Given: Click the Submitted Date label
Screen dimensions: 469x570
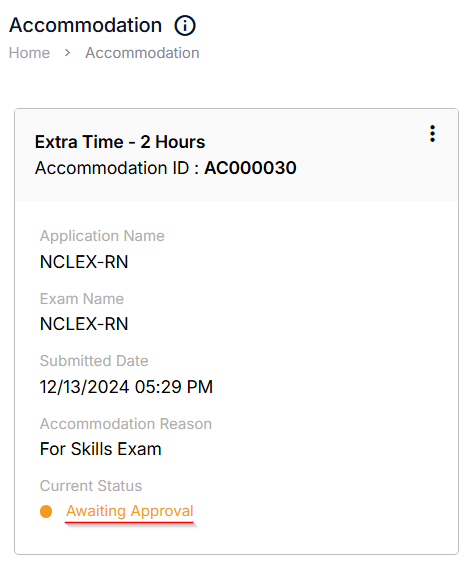Looking at the screenshot, I should coord(94,361).
